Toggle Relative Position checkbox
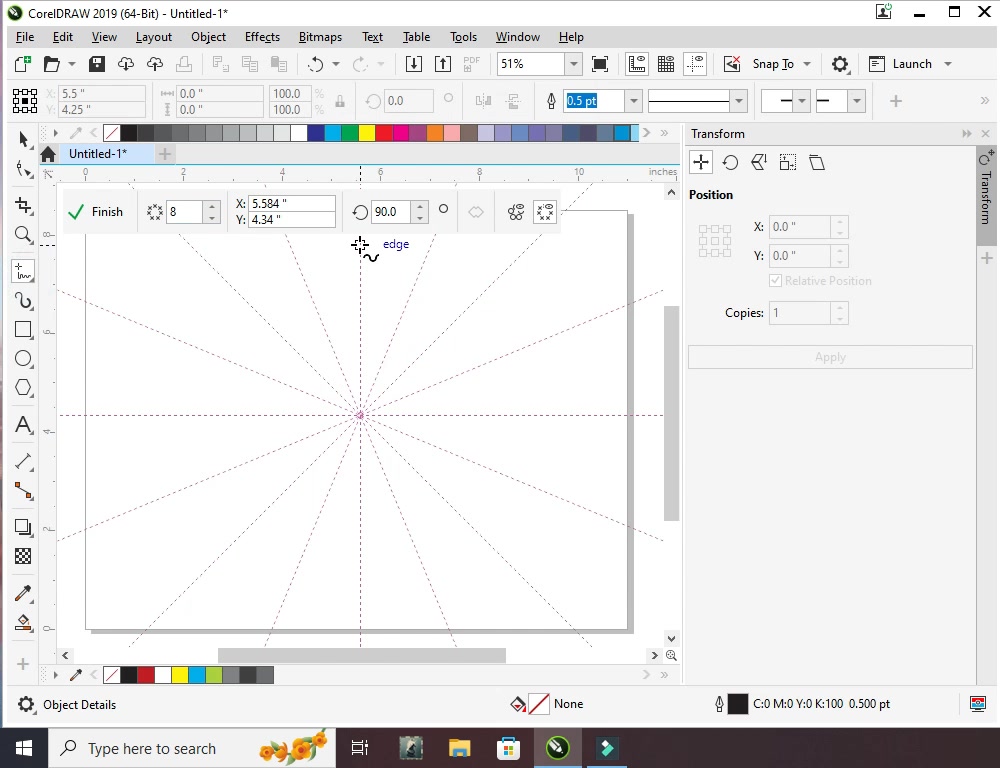 pyautogui.click(x=776, y=281)
